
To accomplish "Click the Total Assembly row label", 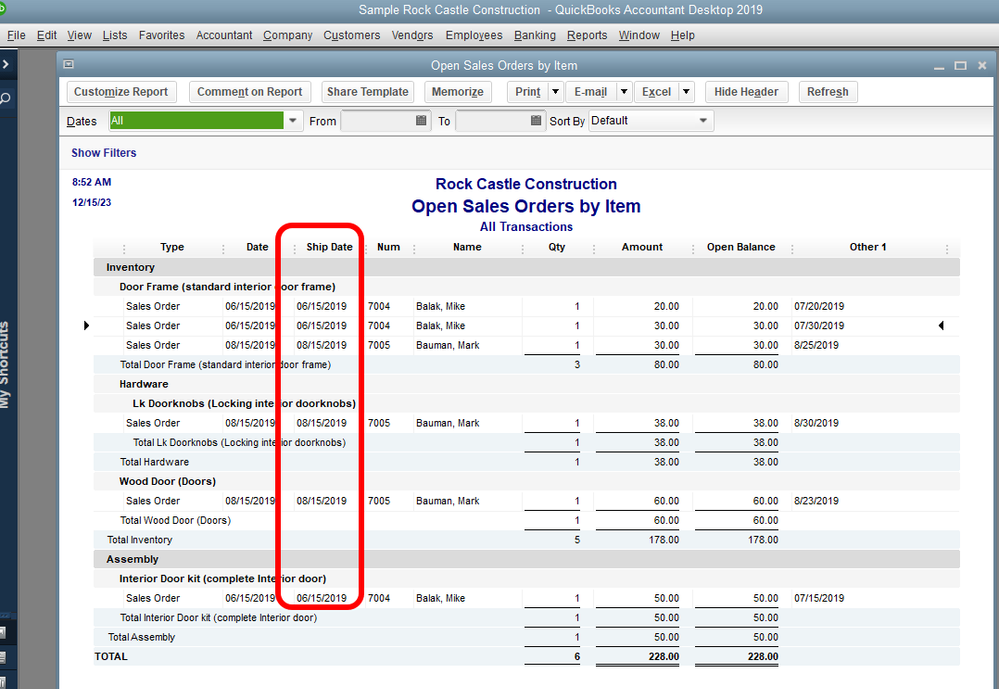I will pos(141,637).
